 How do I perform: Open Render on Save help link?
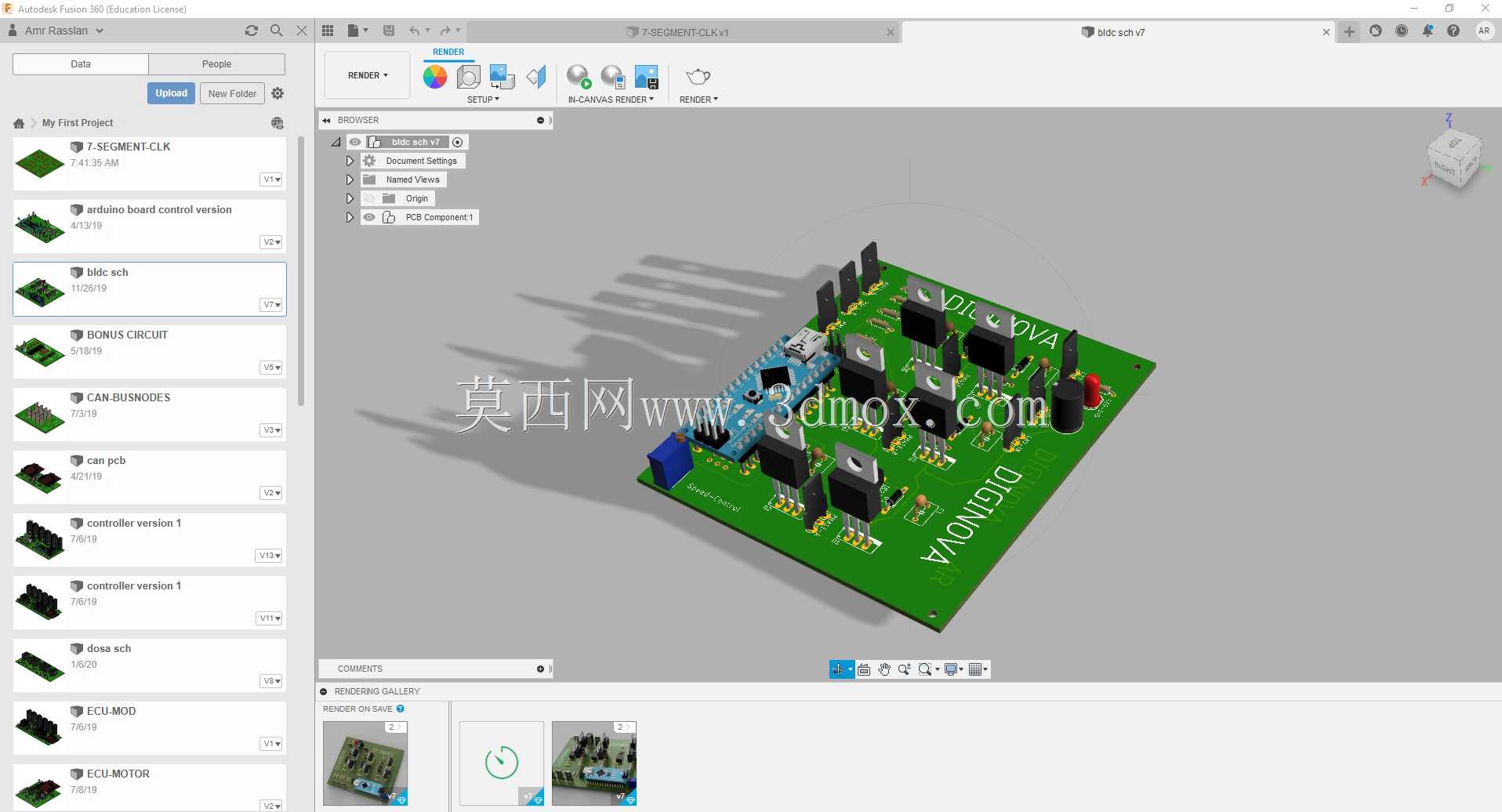(x=401, y=709)
